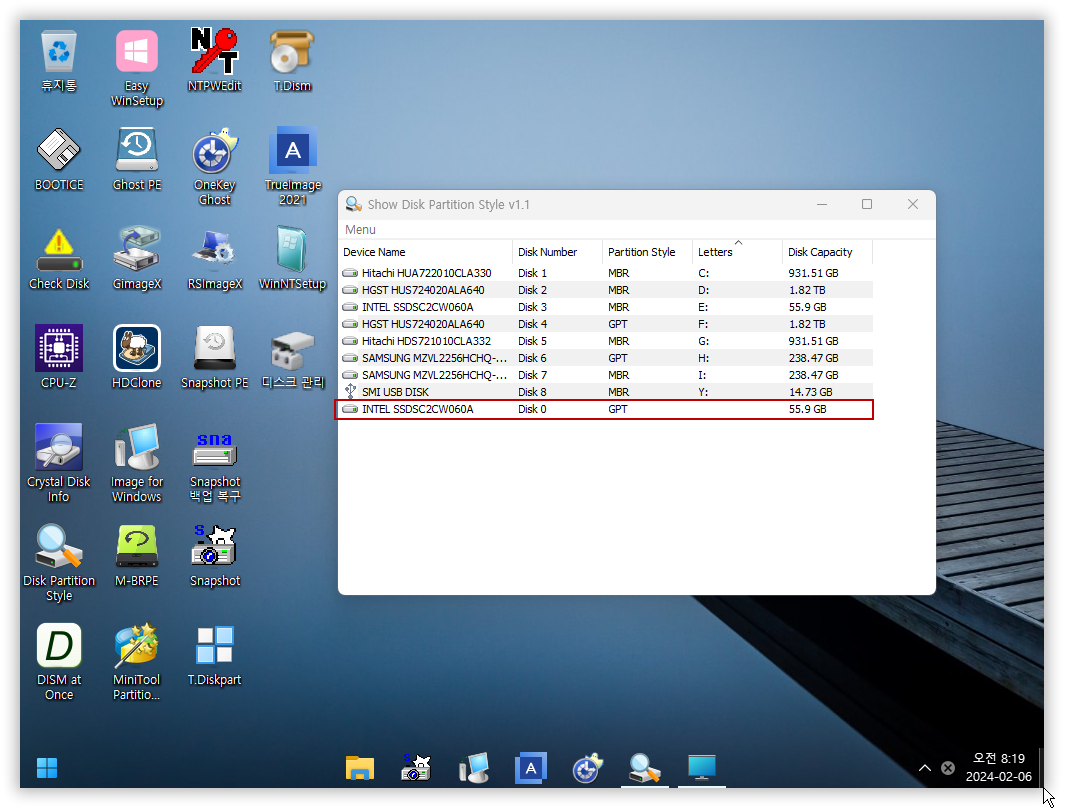Viewport: 1065px width, 809px height.
Task: Maximize the Show Disk Partition Style window
Action: (x=867, y=204)
